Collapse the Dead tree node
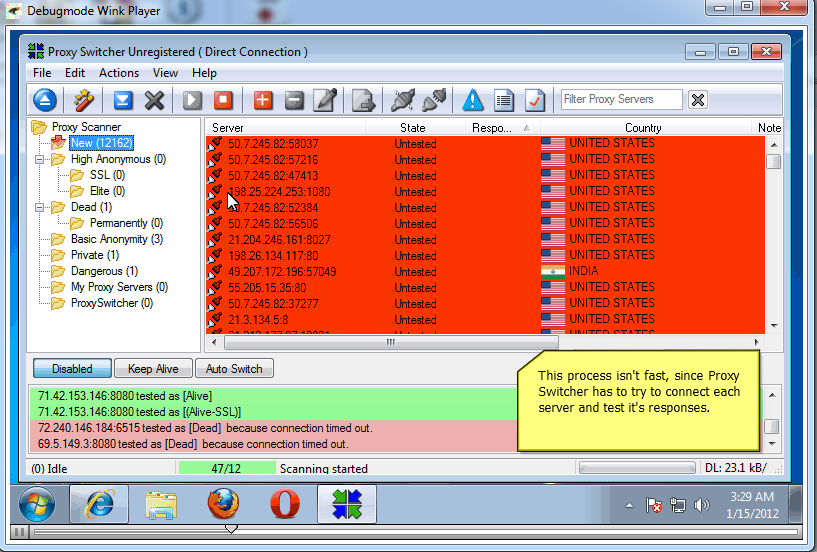 (x=40, y=207)
